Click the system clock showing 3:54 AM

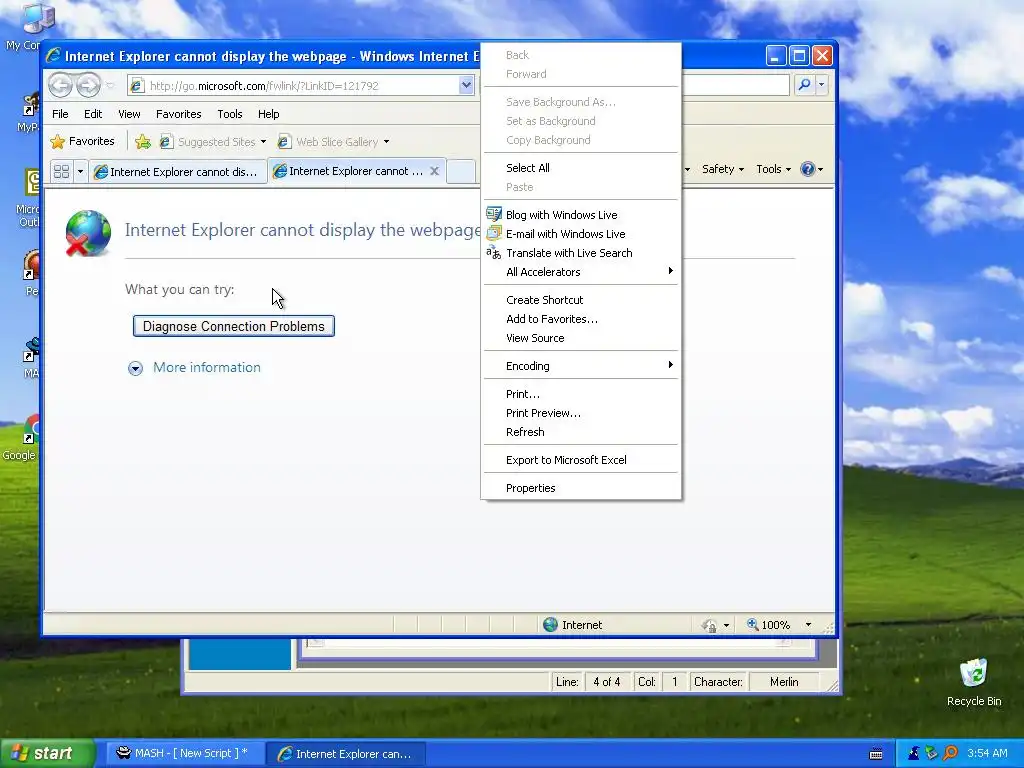pyautogui.click(x=987, y=753)
